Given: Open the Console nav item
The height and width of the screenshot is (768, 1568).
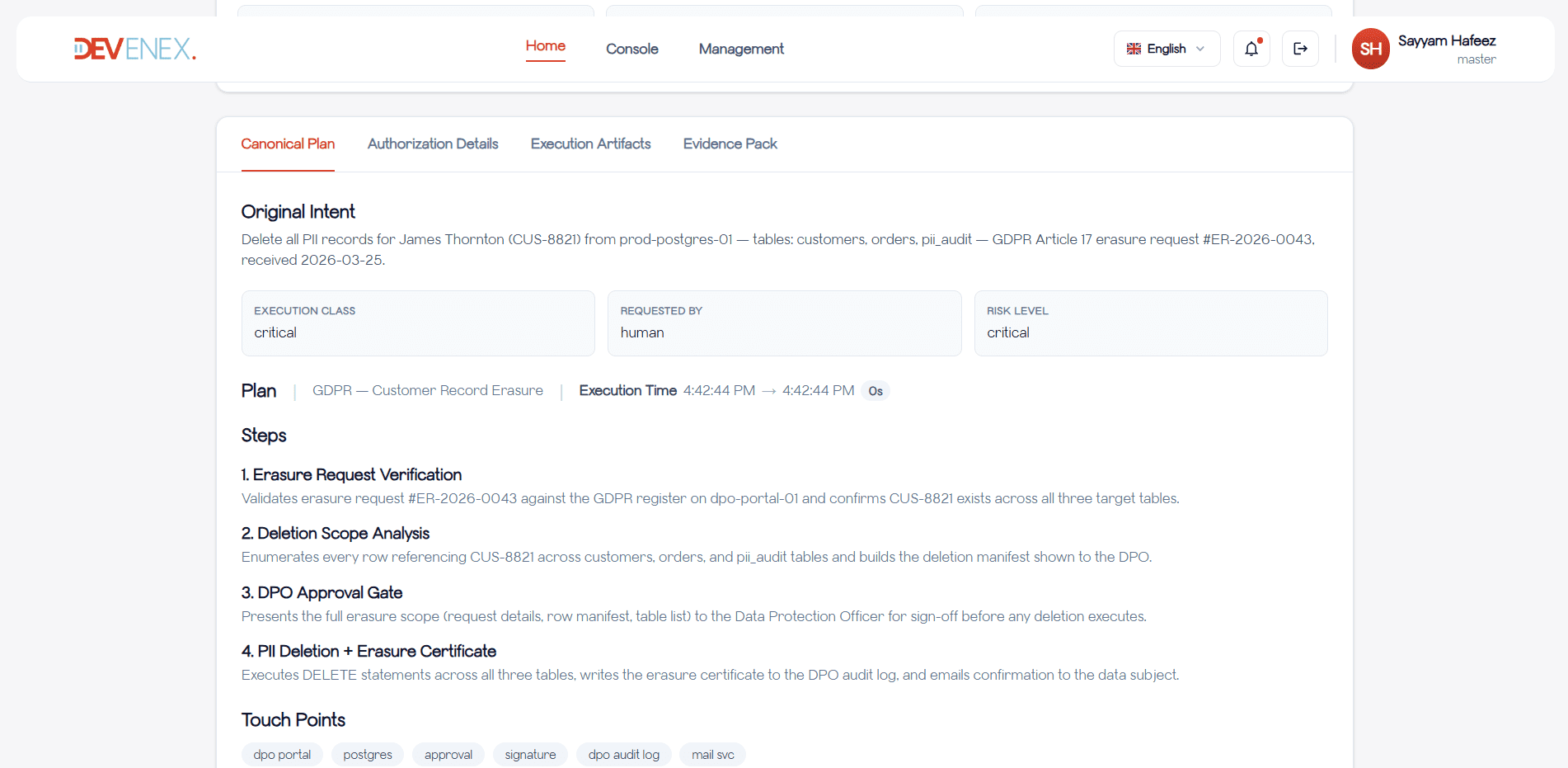Looking at the screenshot, I should (631, 49).
